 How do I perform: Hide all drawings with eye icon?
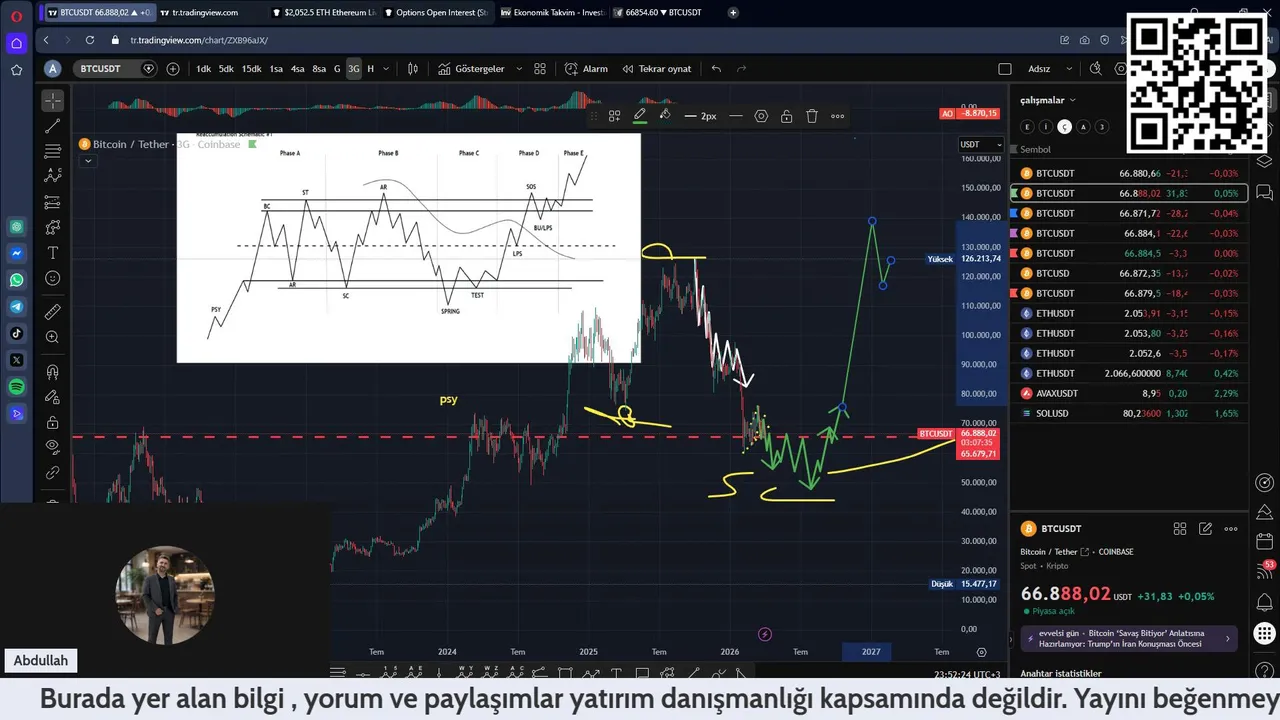coord(53,447)
